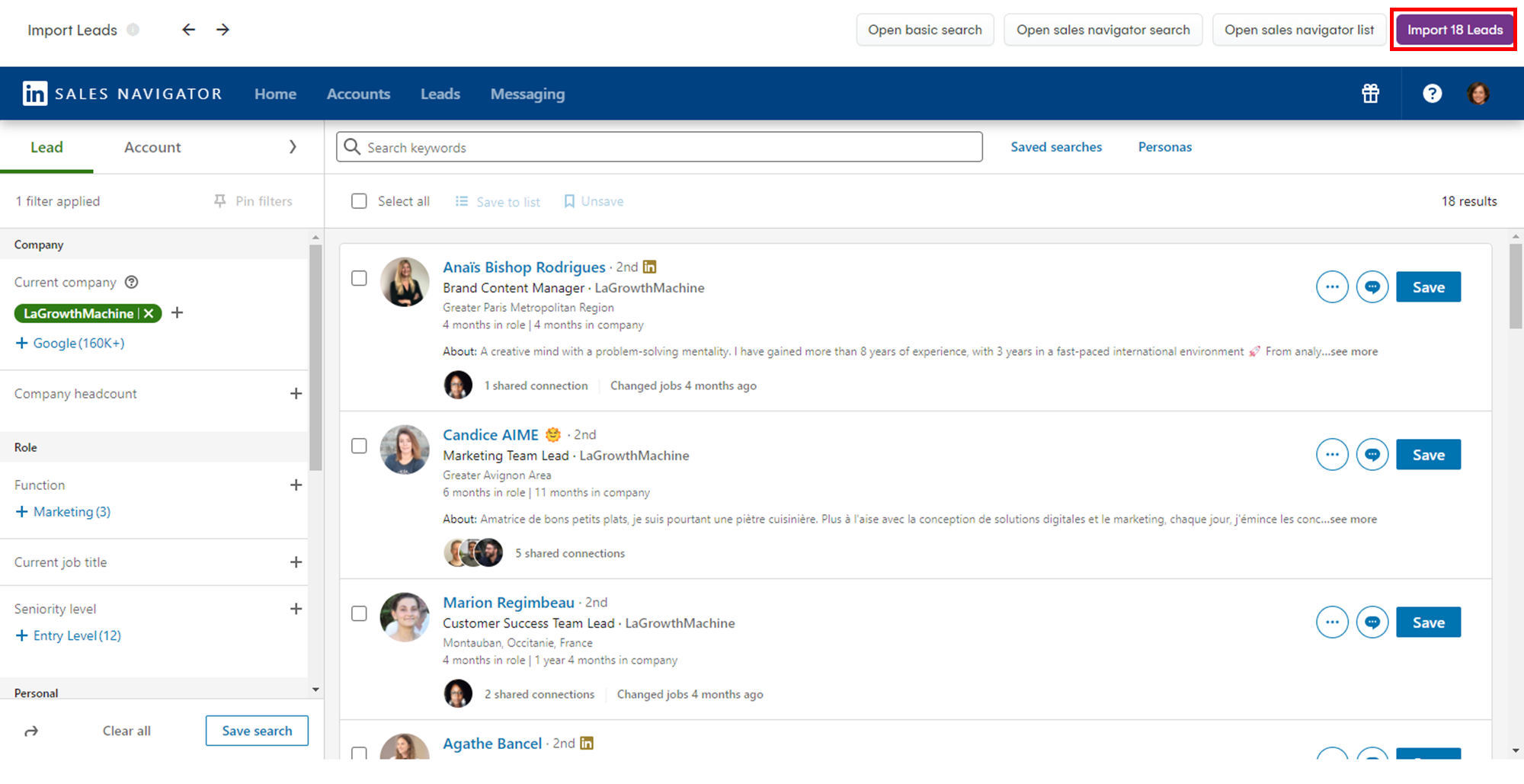Image resolution: width=1524 pixels, height=784 pixels.
Task: Message Marion Regimbeau via chat icon
Action: [x=1372, y=622]
